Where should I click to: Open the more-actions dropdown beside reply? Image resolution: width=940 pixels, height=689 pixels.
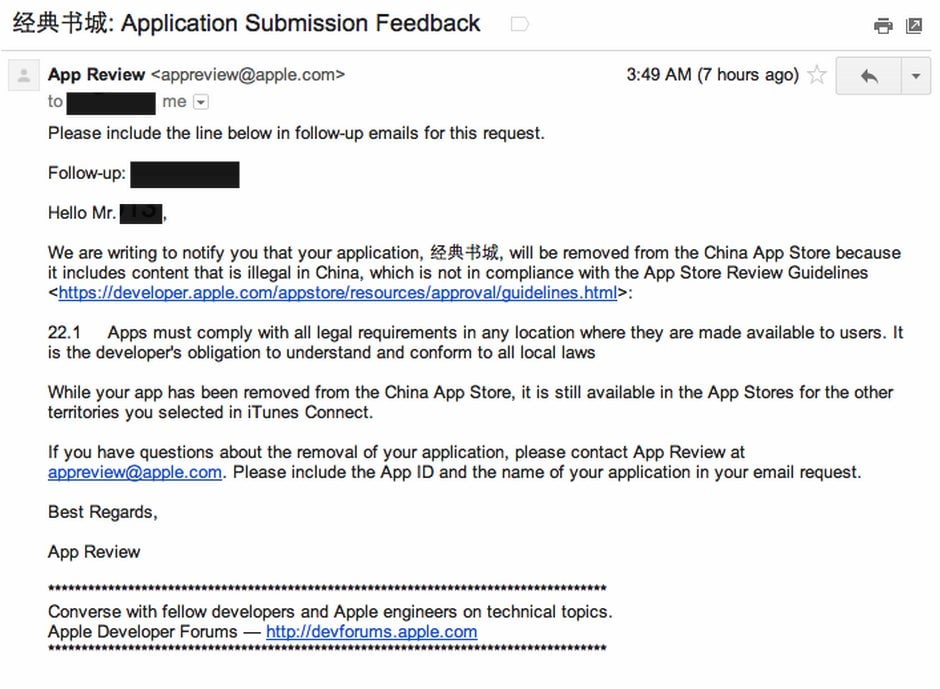[x=916, y=76]
